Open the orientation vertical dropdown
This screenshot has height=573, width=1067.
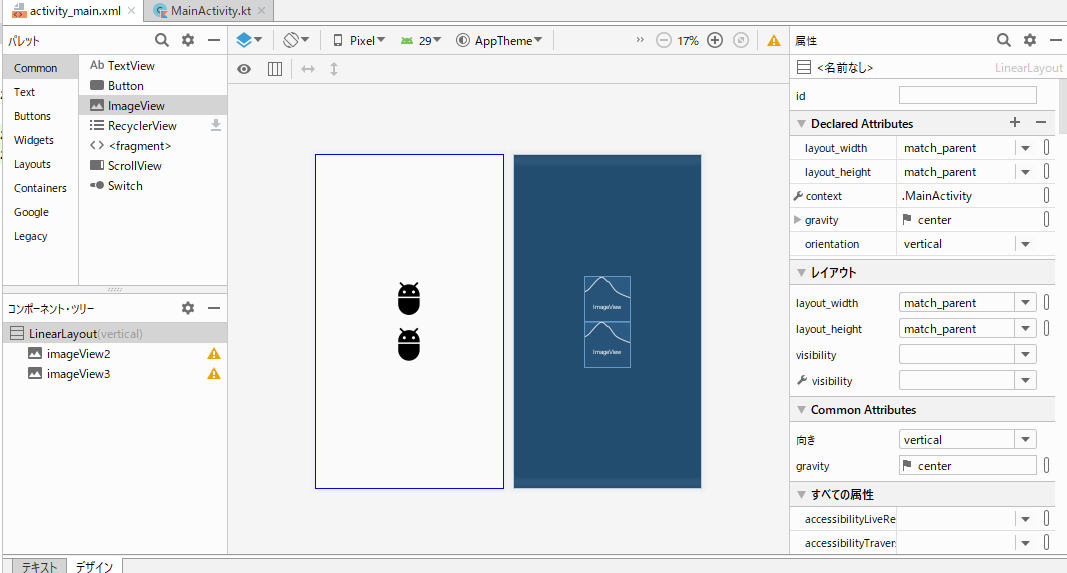coord(1024,244)
